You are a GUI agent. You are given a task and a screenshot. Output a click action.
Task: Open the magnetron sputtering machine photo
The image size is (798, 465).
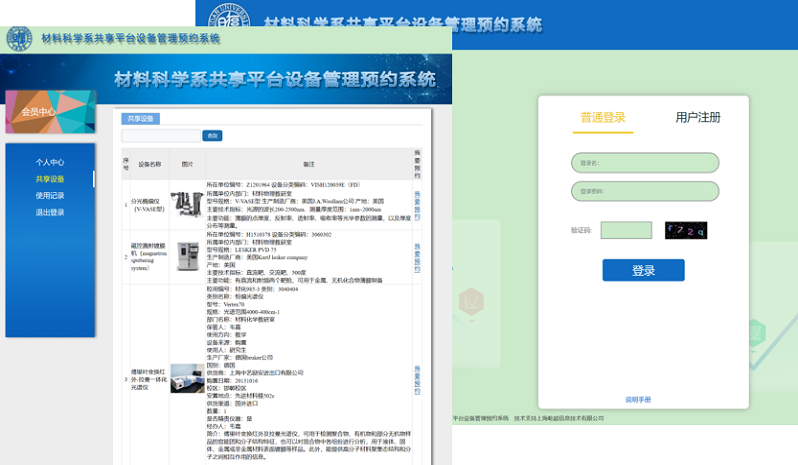(186, 257)
